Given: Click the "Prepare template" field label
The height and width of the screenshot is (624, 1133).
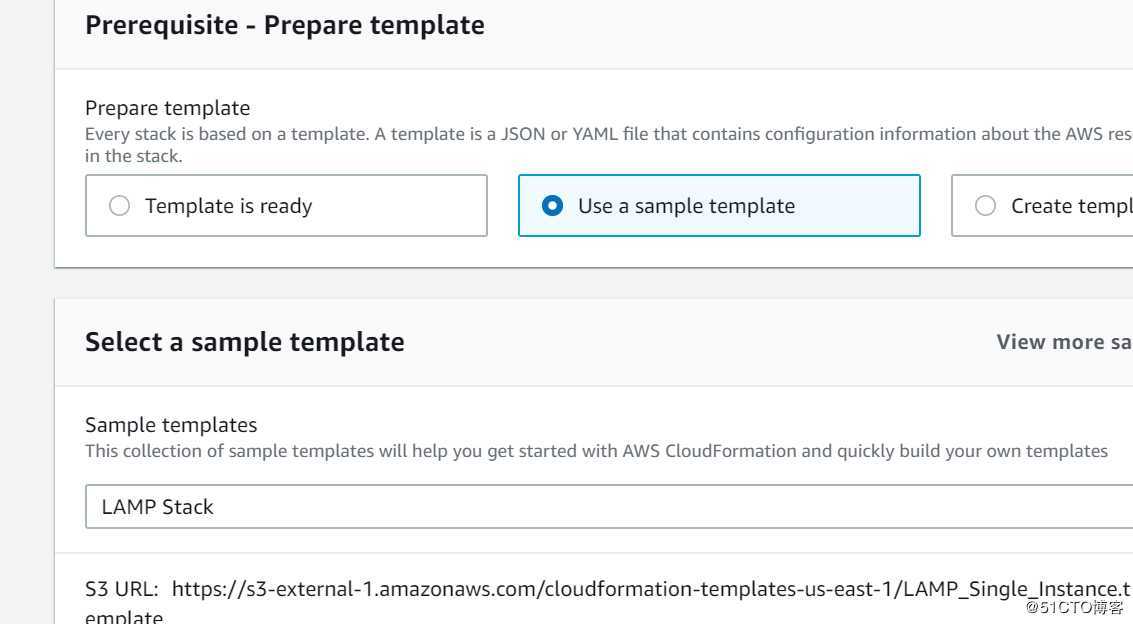Looking at the screenshot, I should [168, 108].
